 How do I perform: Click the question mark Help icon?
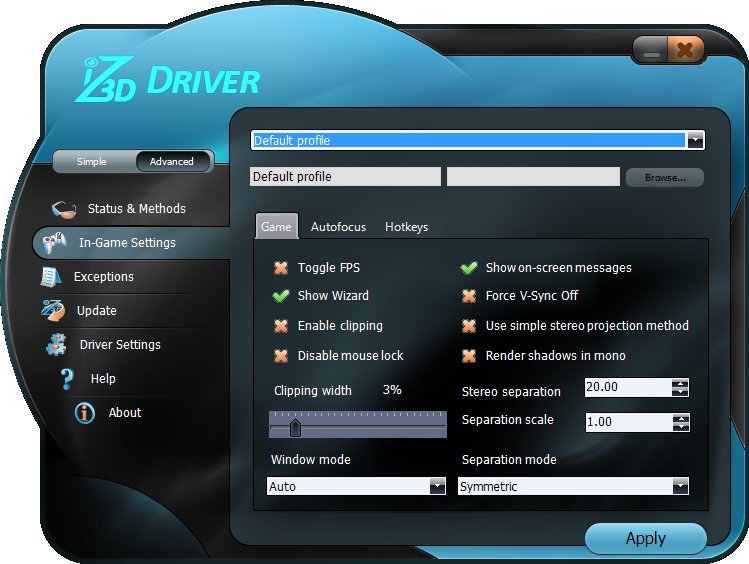tap(67, 379)
